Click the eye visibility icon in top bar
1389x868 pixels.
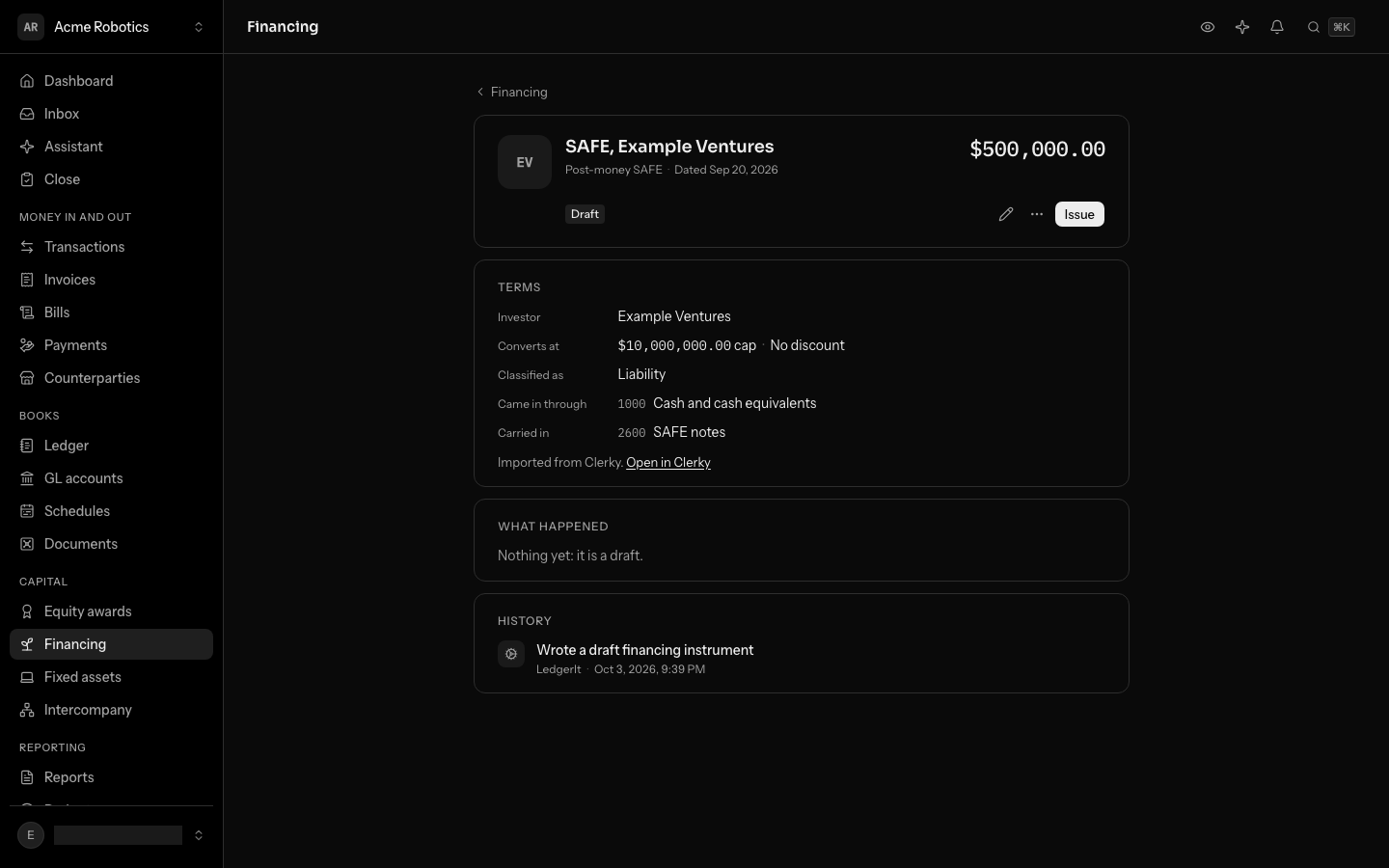1207,27
